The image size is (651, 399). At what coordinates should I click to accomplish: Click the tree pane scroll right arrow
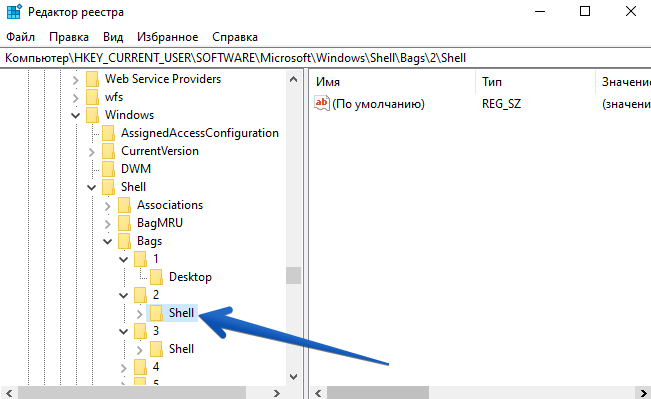point(277,393)
